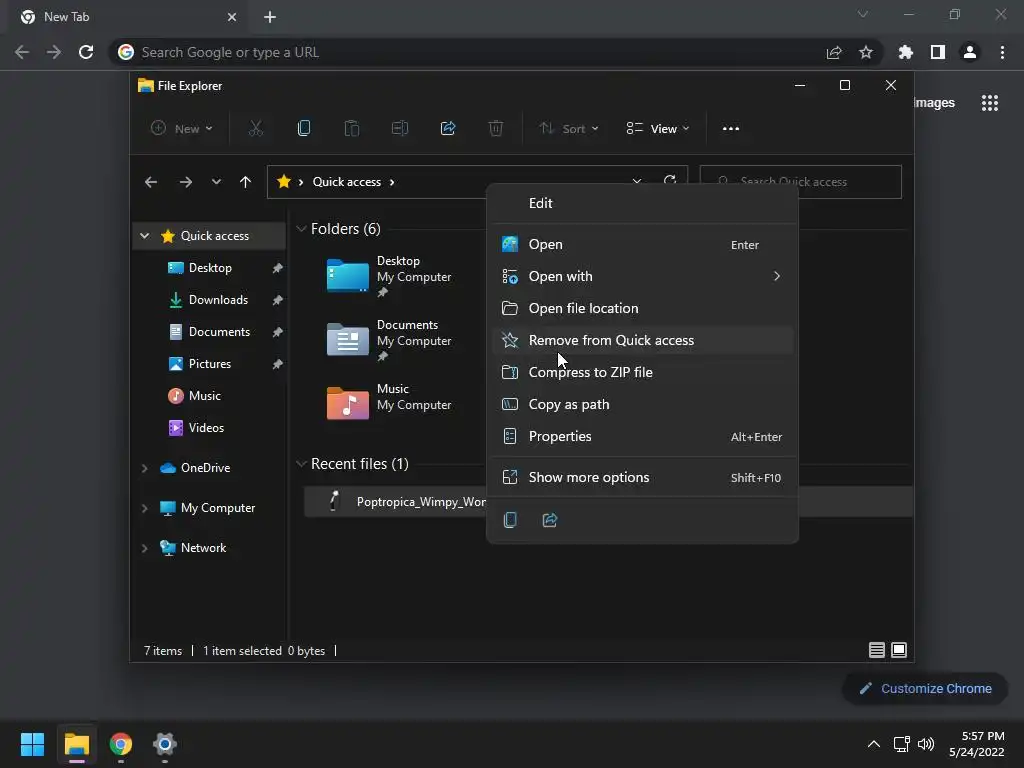The width and height of the screenshot is (1024, 768).
Task: Open Google apps grid icon
Action: [990, 103]
